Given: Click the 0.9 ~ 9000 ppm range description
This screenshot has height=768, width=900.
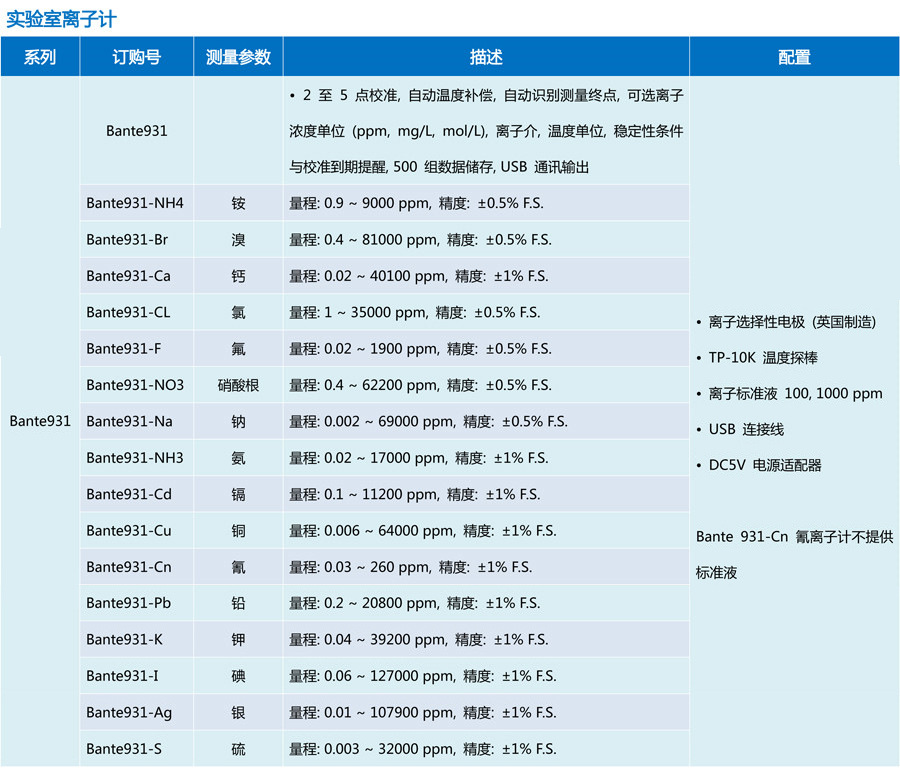Looking at the screenshot, I should 416,203.
